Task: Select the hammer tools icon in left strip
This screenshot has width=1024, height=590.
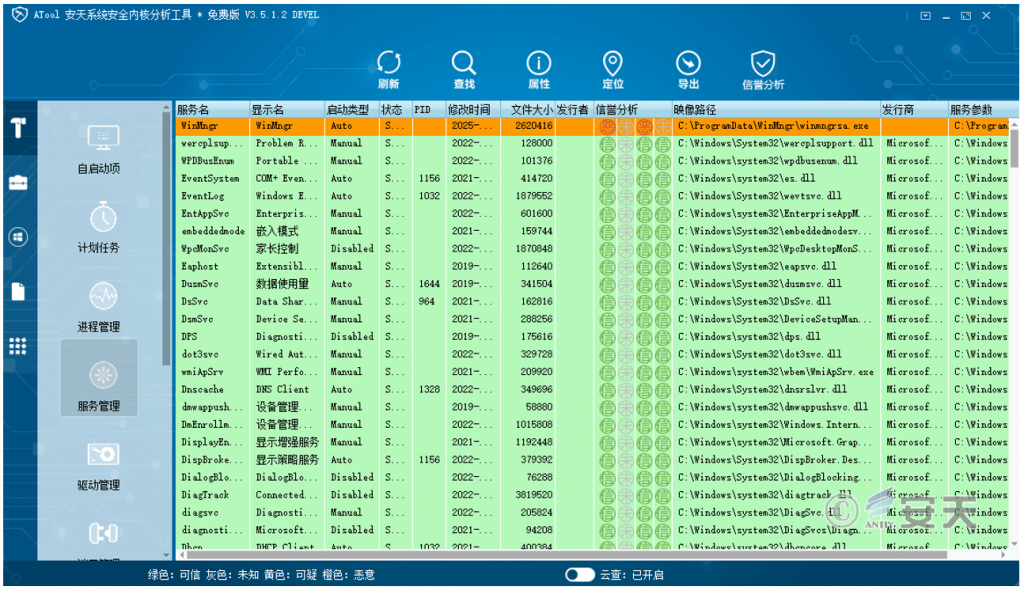Action: pos(18,127)
